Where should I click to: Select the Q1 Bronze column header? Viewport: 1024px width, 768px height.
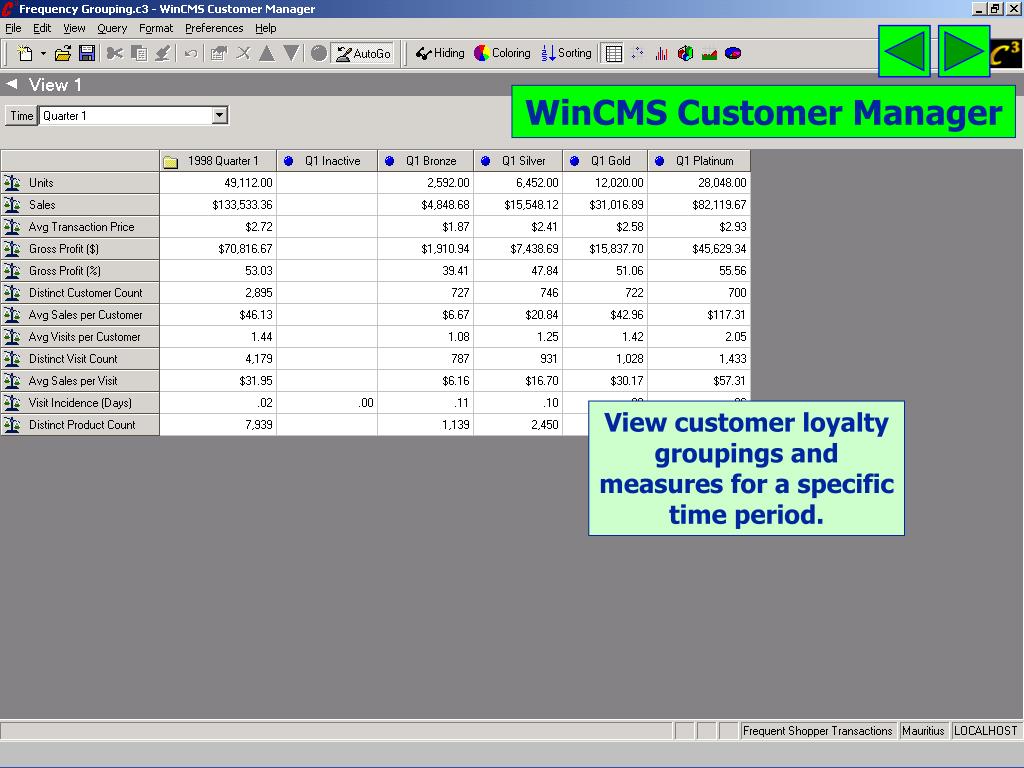[426, 161]
